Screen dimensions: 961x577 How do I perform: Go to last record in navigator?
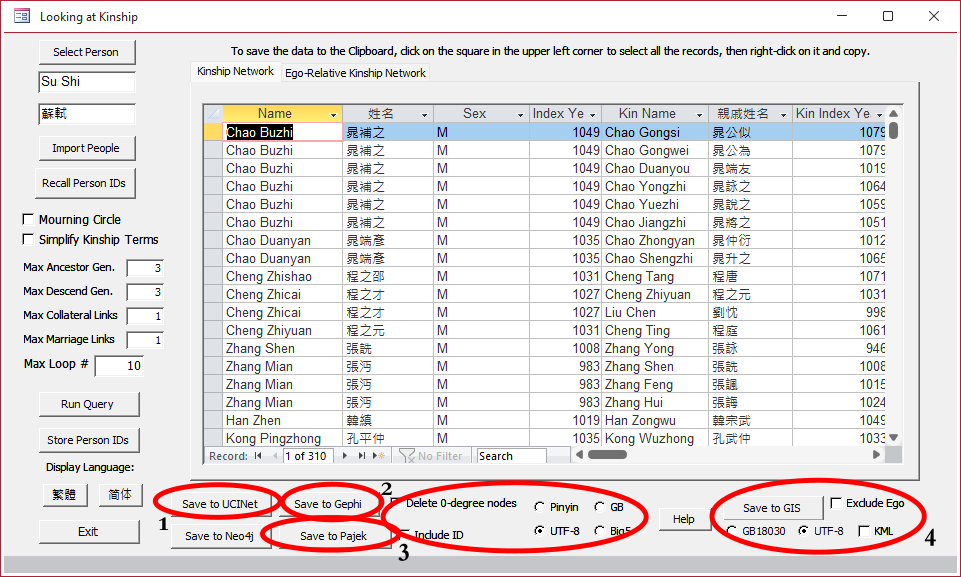[362, 456]
